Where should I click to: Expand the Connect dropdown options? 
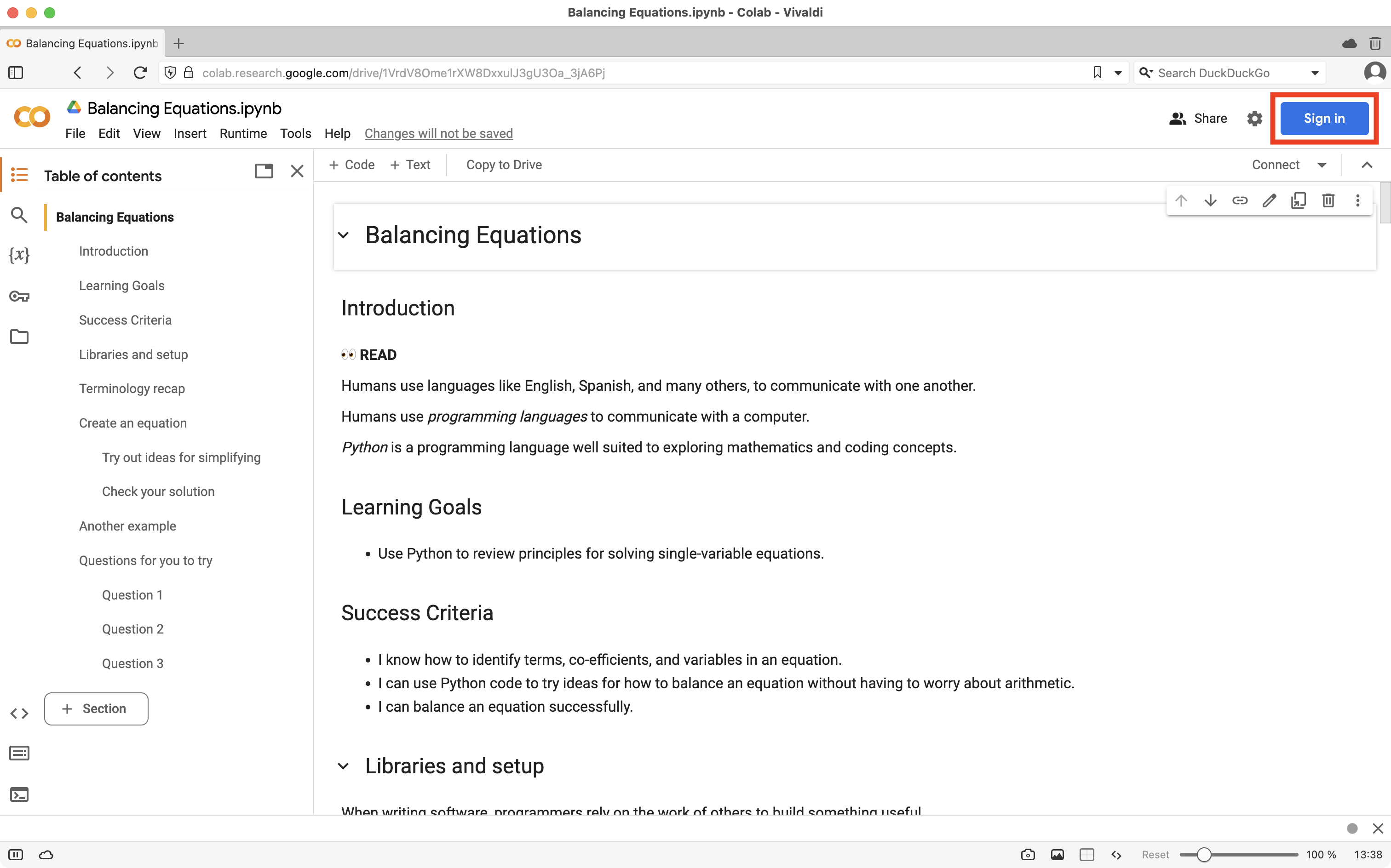pyautogui.click(x=1320, y=164)
